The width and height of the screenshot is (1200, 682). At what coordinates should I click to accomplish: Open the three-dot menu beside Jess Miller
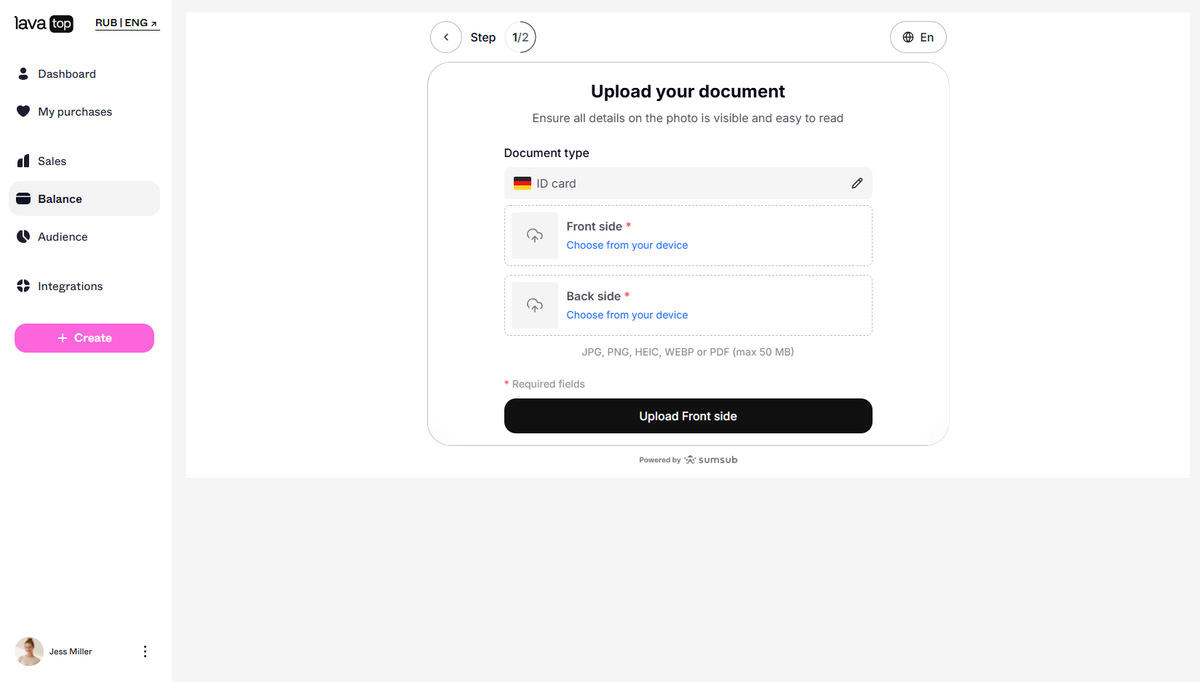tap(145, 651)
